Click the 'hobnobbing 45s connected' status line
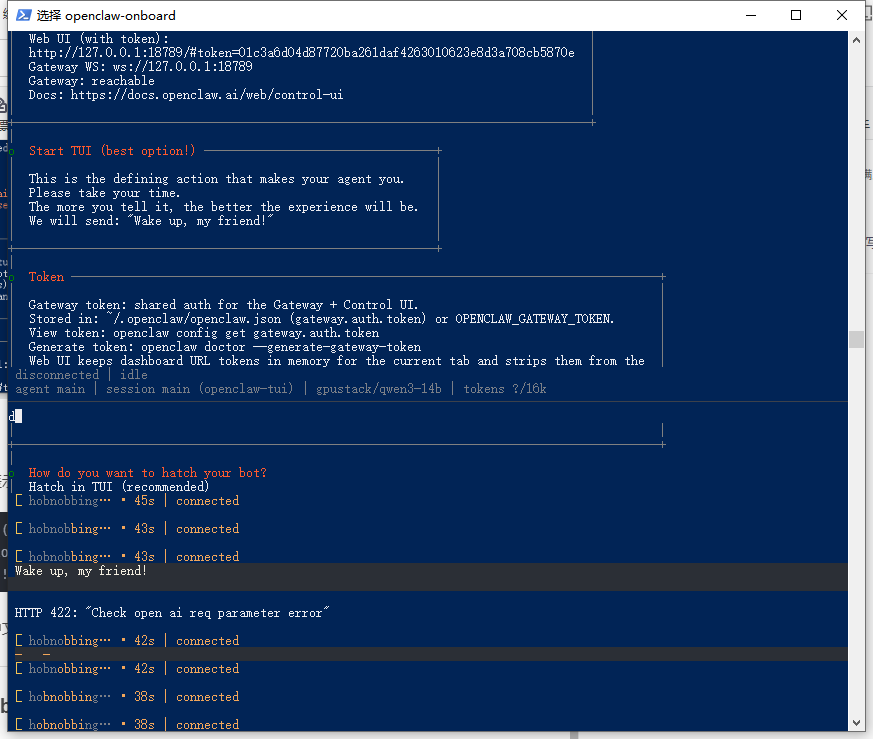 click(x=127, y=501)
